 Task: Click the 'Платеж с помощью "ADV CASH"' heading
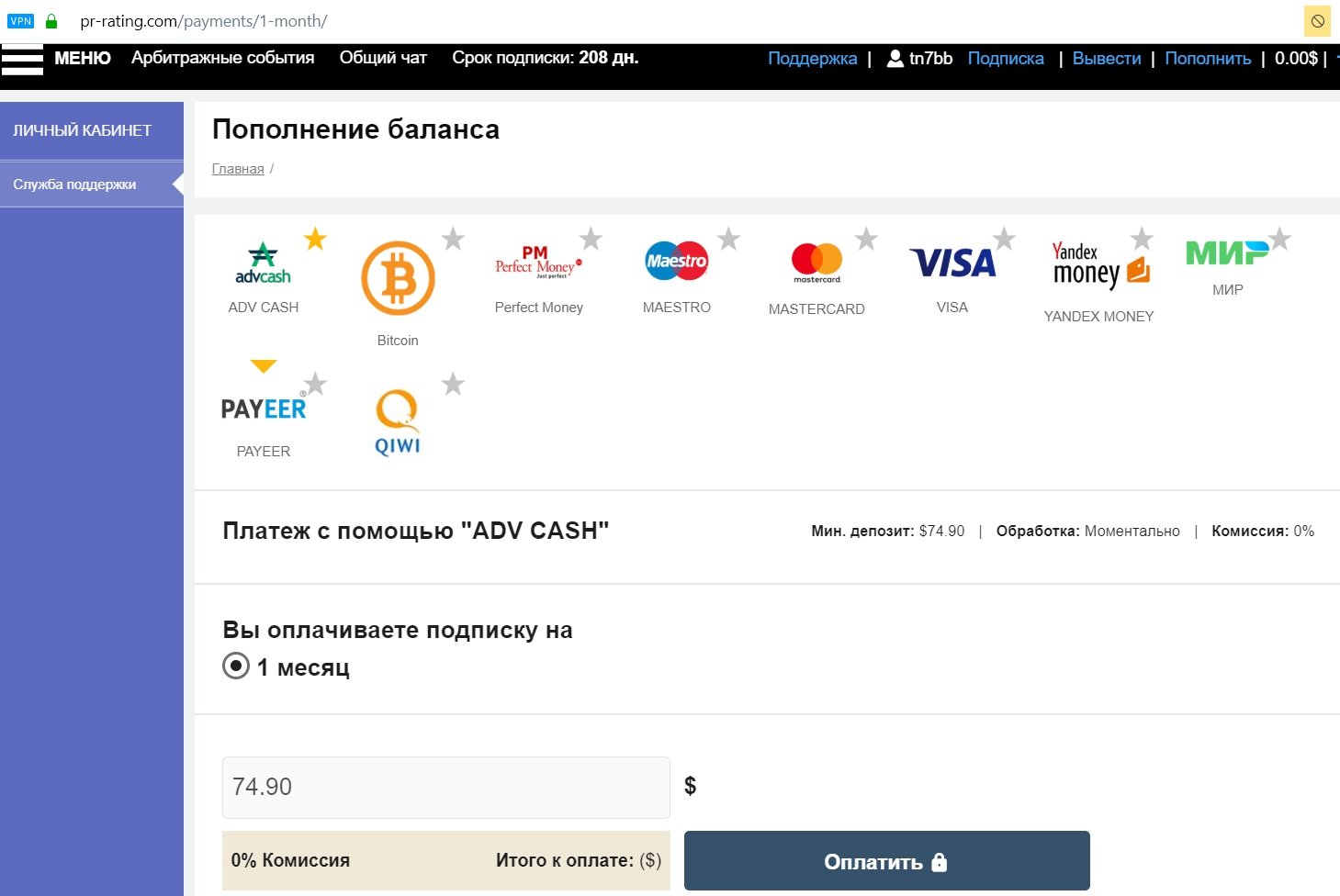click(x=416, y=531)
